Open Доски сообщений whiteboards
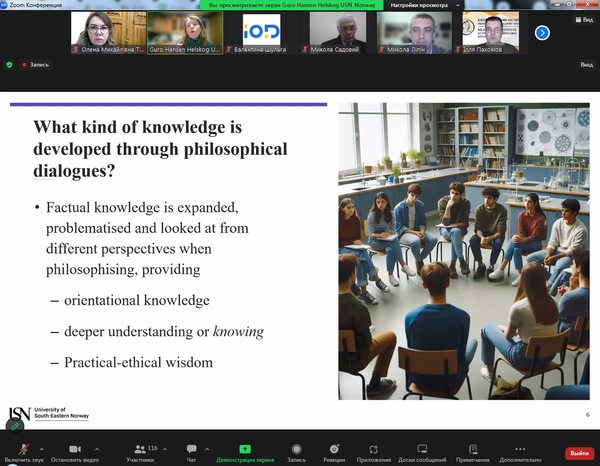The width and height of the screenshot is (600, 466). (420, 449)
